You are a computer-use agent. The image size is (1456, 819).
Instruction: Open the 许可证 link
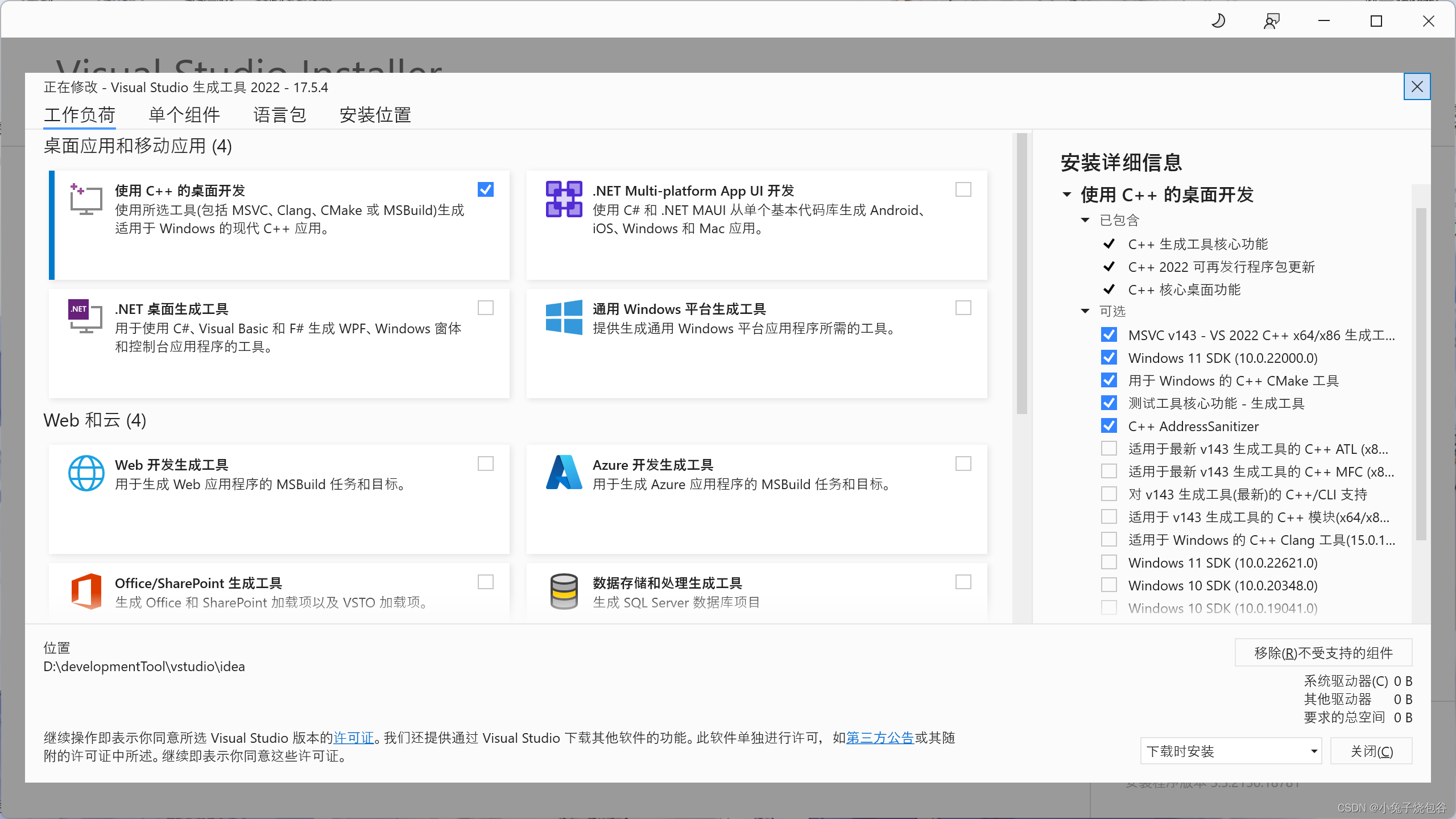354,738
